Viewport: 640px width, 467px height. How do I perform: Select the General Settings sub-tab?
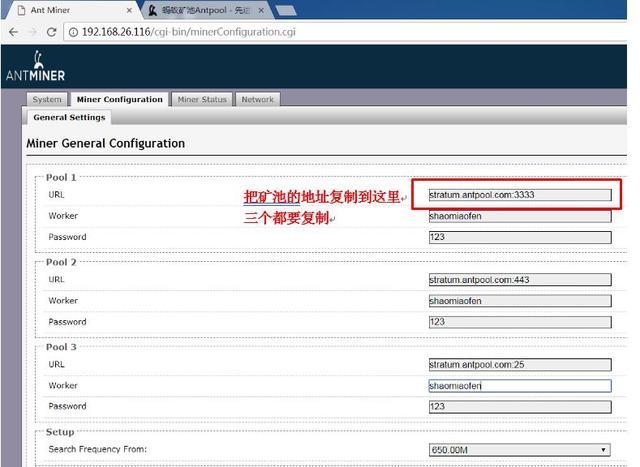click(69, 118)
